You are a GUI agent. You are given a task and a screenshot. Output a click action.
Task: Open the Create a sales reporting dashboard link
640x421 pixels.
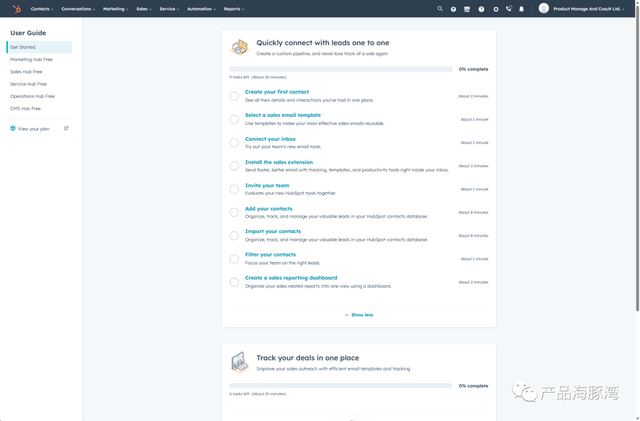[291, 278]
